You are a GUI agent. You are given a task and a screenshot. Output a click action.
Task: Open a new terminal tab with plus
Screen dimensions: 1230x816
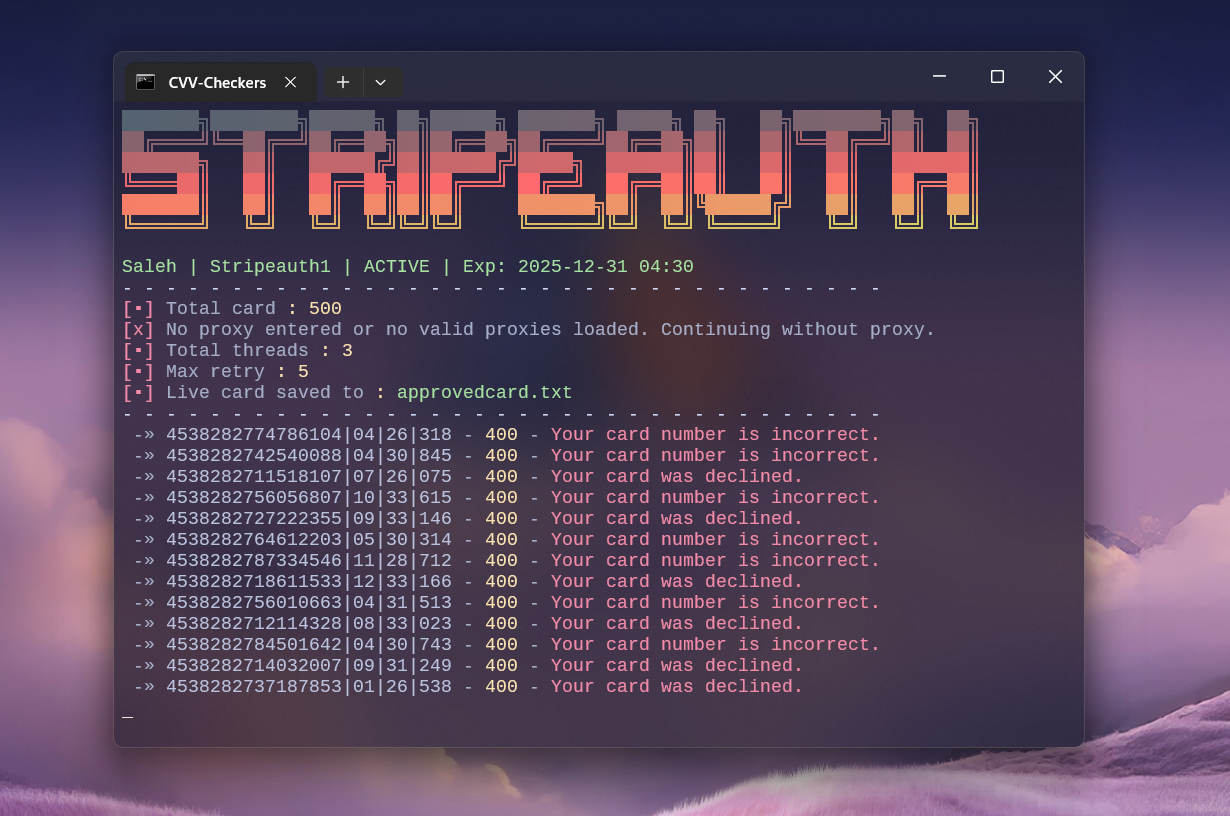[343, 82]
